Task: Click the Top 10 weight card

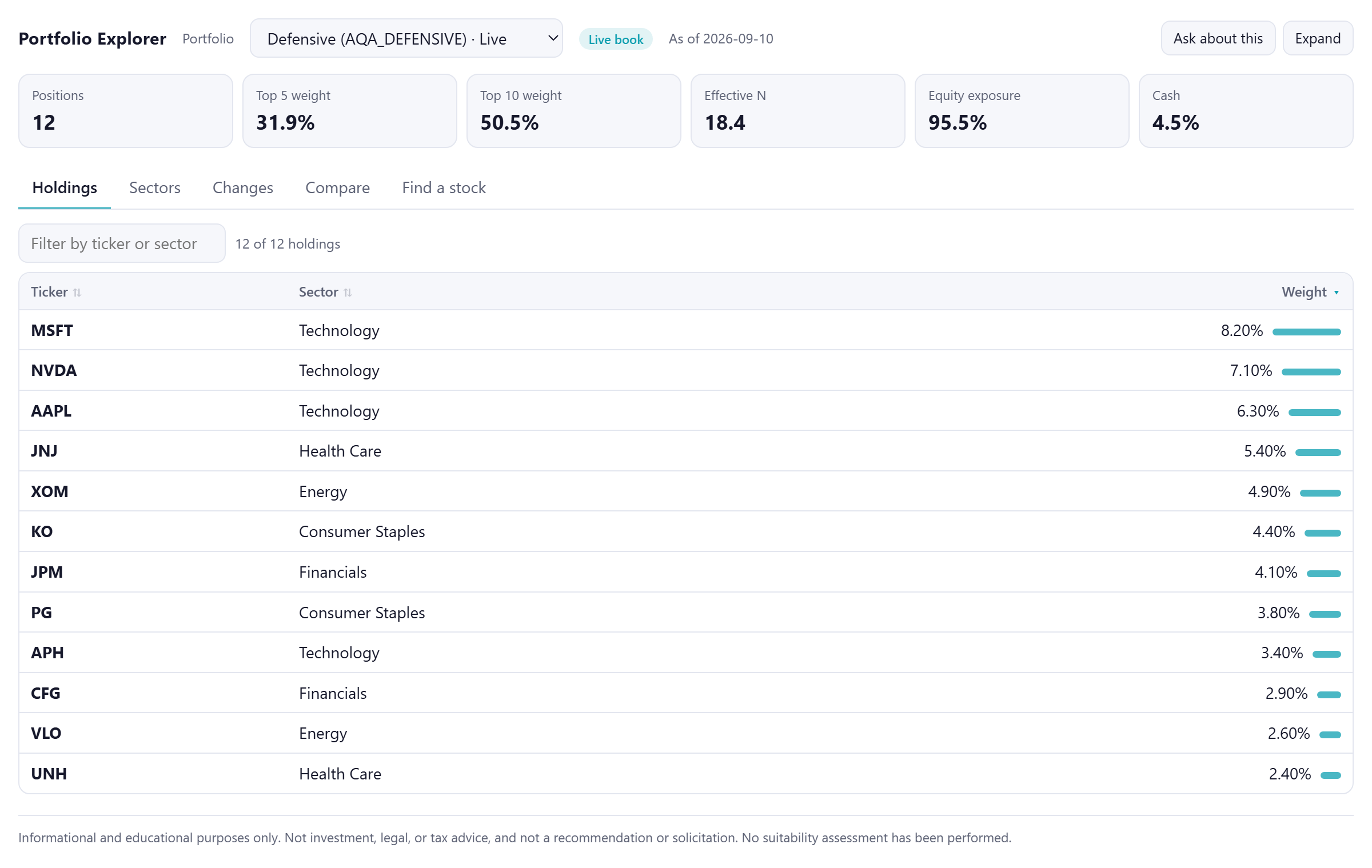Action: (574, 111)
